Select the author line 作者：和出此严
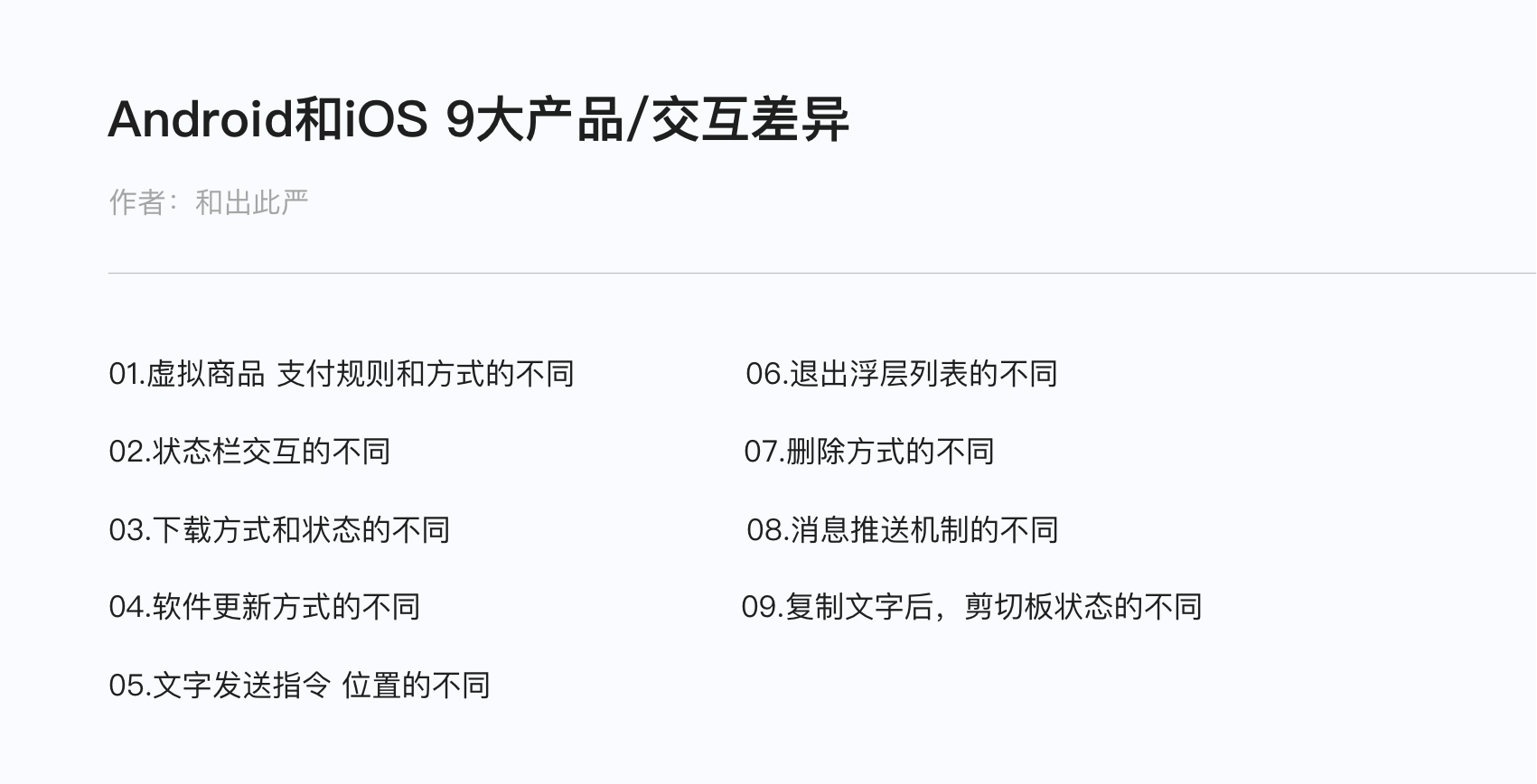The height and width of the screenshot is (784, 1537). point(209,202)
